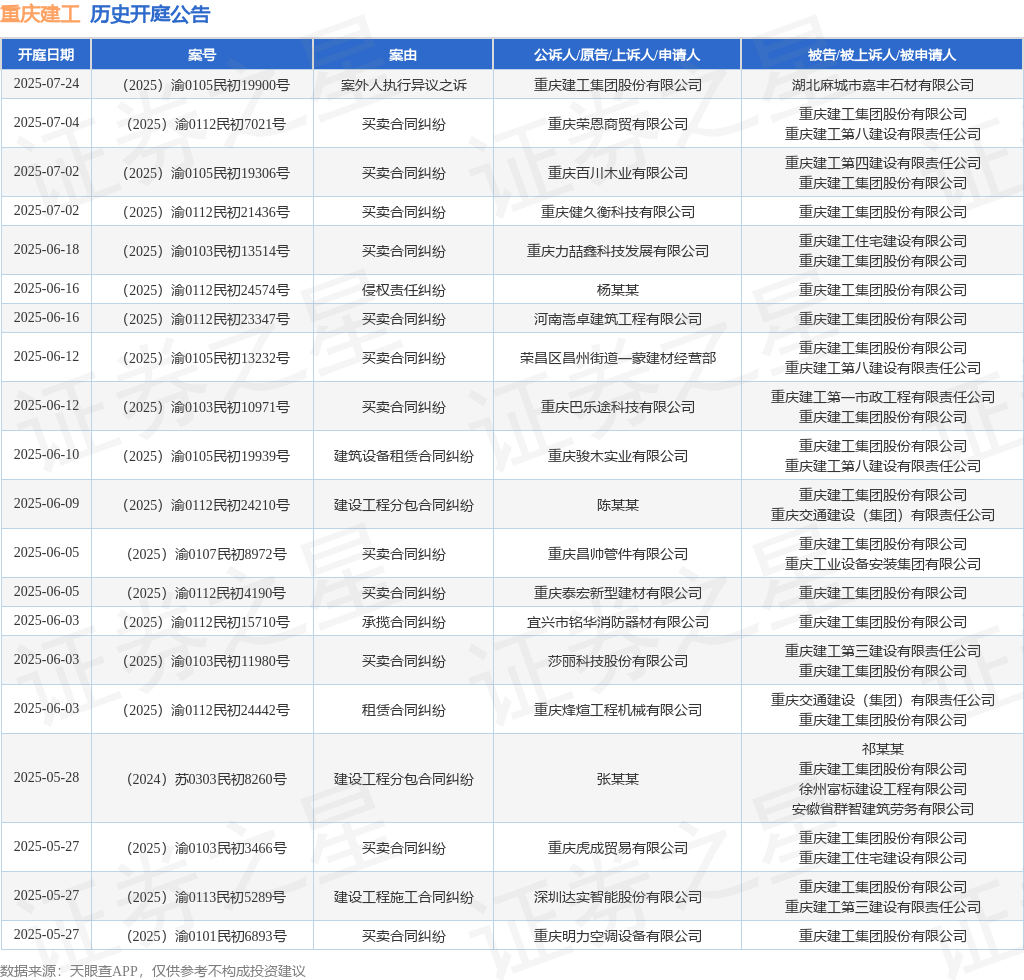
Task: Select case number '渝0103民初13514号'
Action: (230, 251)
